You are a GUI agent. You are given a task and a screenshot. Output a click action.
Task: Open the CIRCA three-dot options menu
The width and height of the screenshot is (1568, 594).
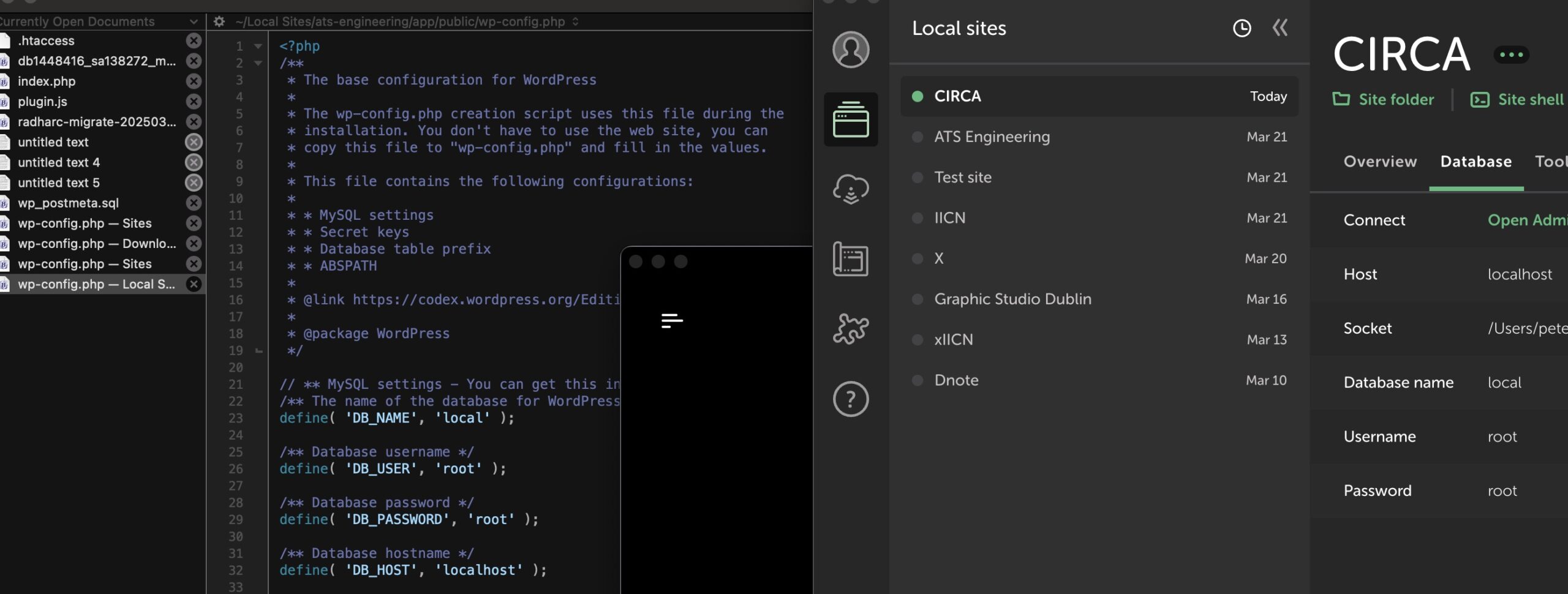coord(1511,55)
